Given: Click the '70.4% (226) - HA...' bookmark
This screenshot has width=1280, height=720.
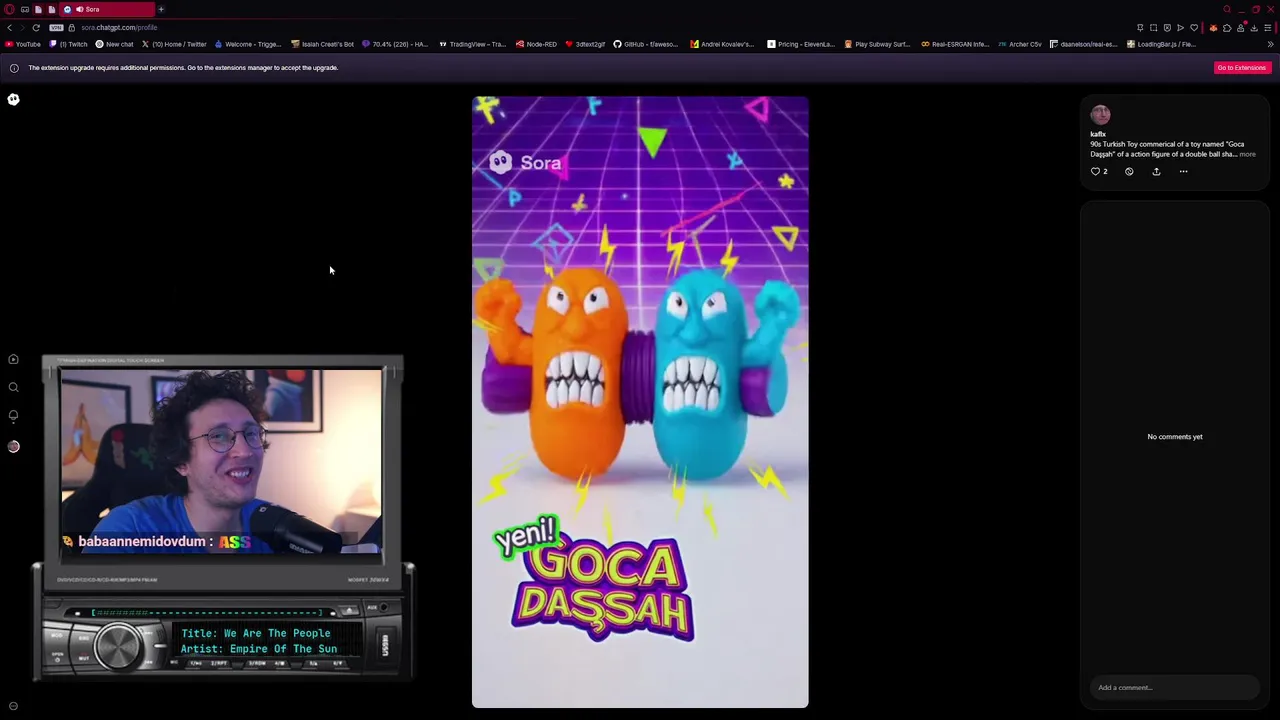Looking at the screenshot, I should (396, 44).
